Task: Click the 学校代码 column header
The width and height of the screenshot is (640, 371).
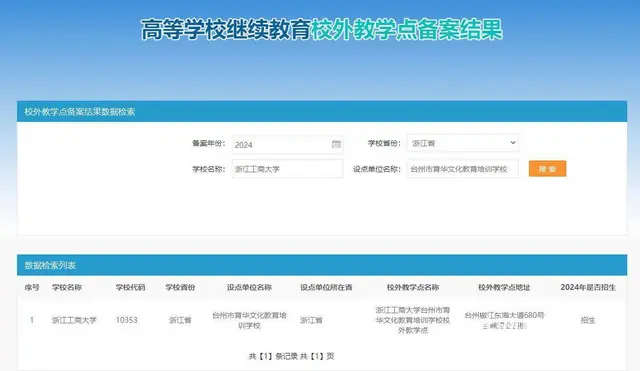Action: (x=130, y=287)
